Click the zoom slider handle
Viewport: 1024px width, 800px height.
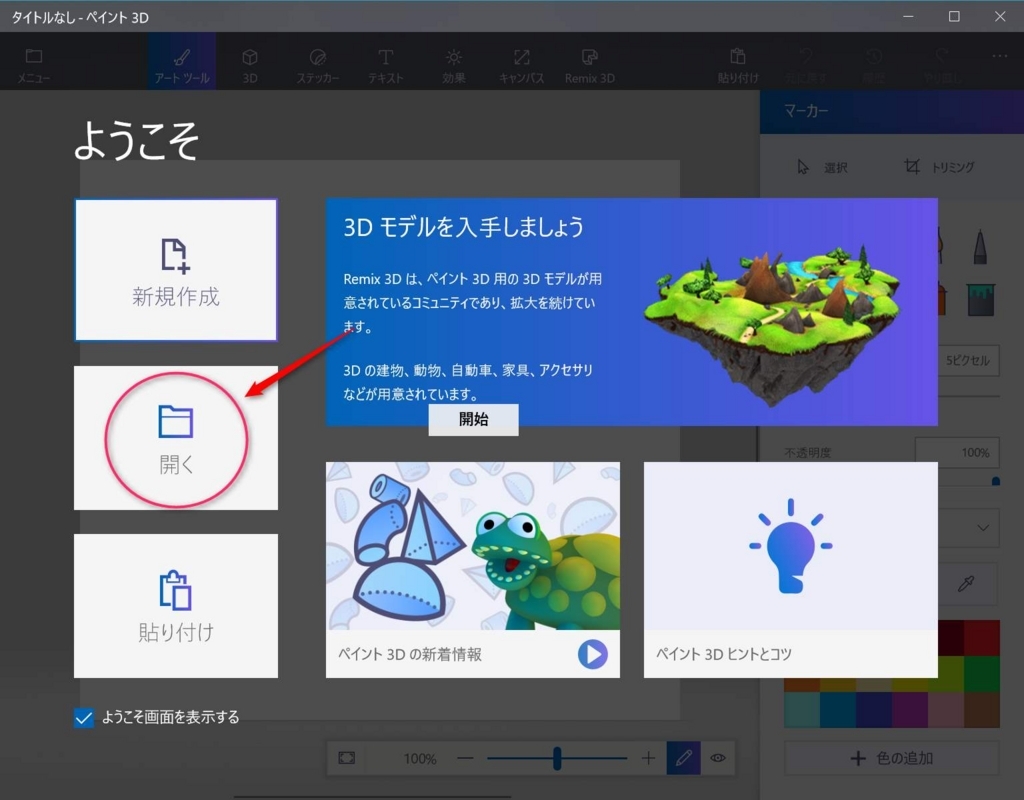pos(557,758)
